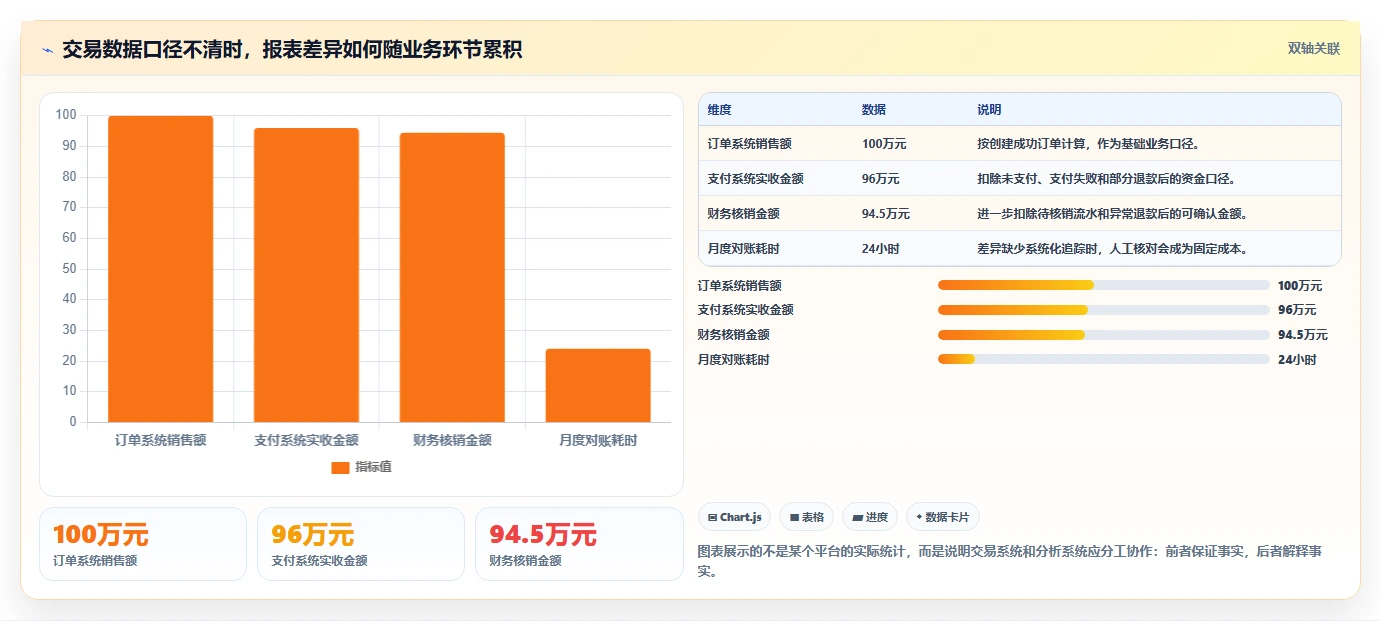
Task: Click the 24小时 progress value label
Action: [1297, 360]
